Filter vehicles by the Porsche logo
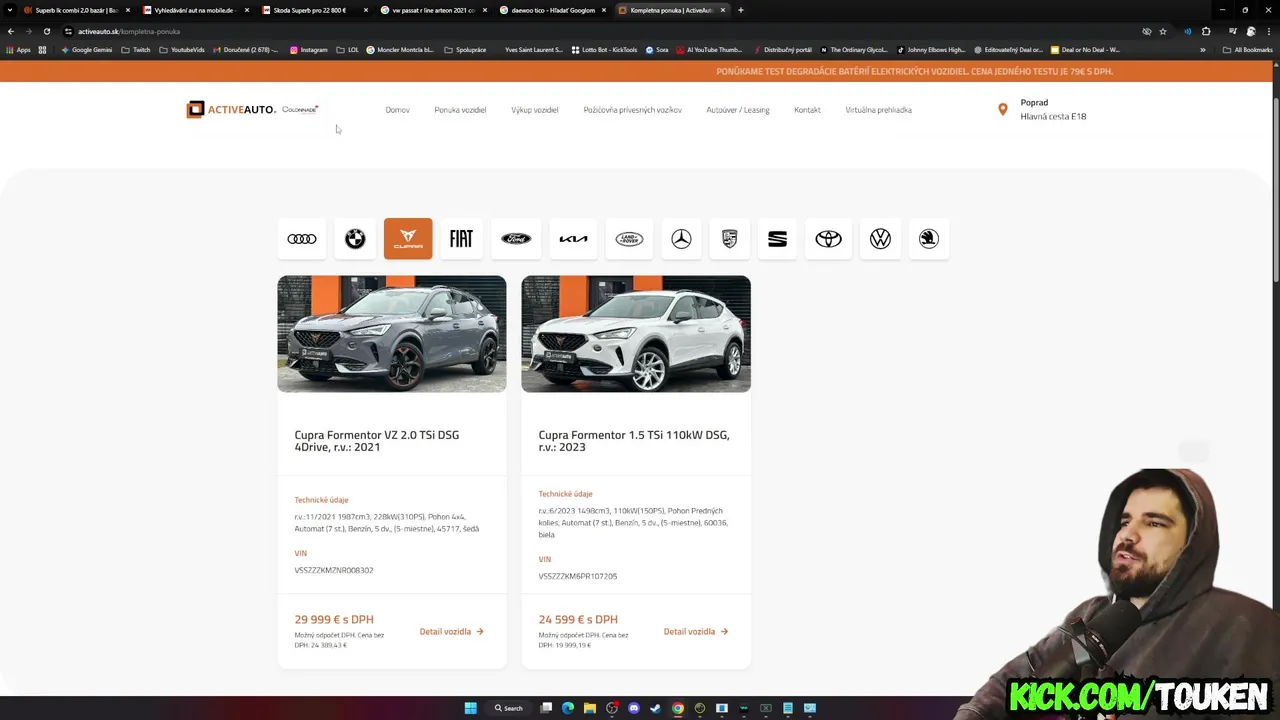Image resolution: width=1280 pixels, height=720 pixels. tap(730, 239)
